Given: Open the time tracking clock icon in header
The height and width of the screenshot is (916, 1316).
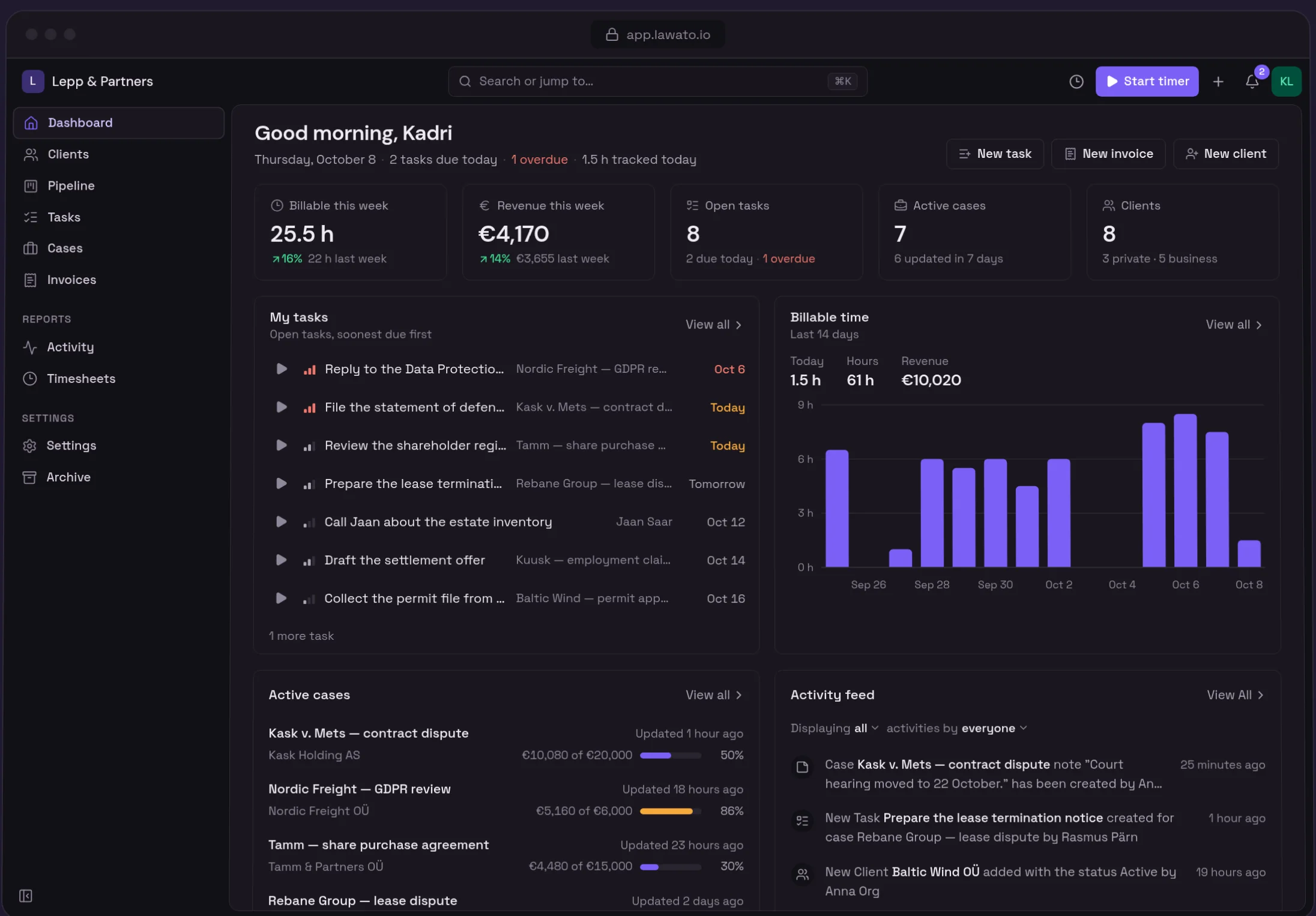Looking at the screenshot, I should (x=1076, y=82).
